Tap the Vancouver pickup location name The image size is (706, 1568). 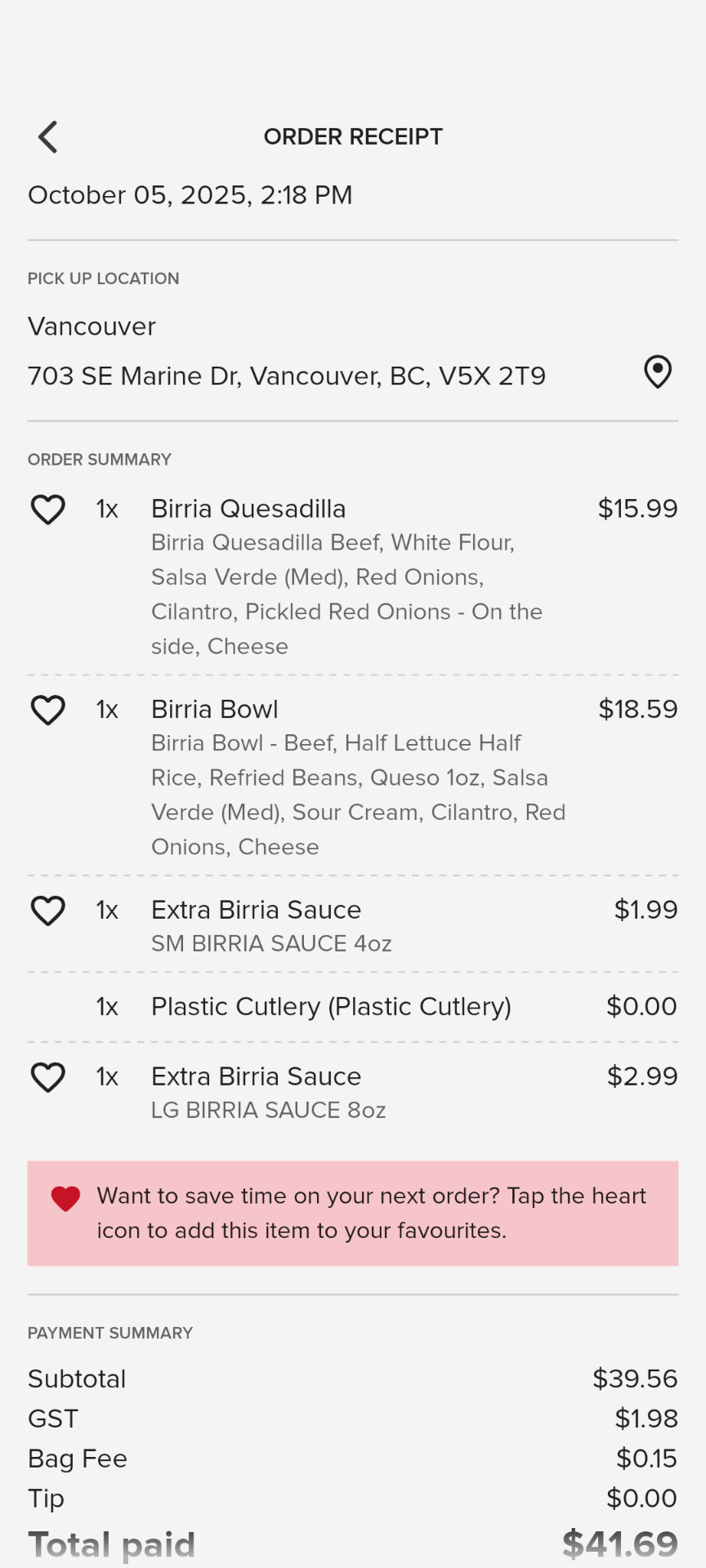tap(92, 327)
